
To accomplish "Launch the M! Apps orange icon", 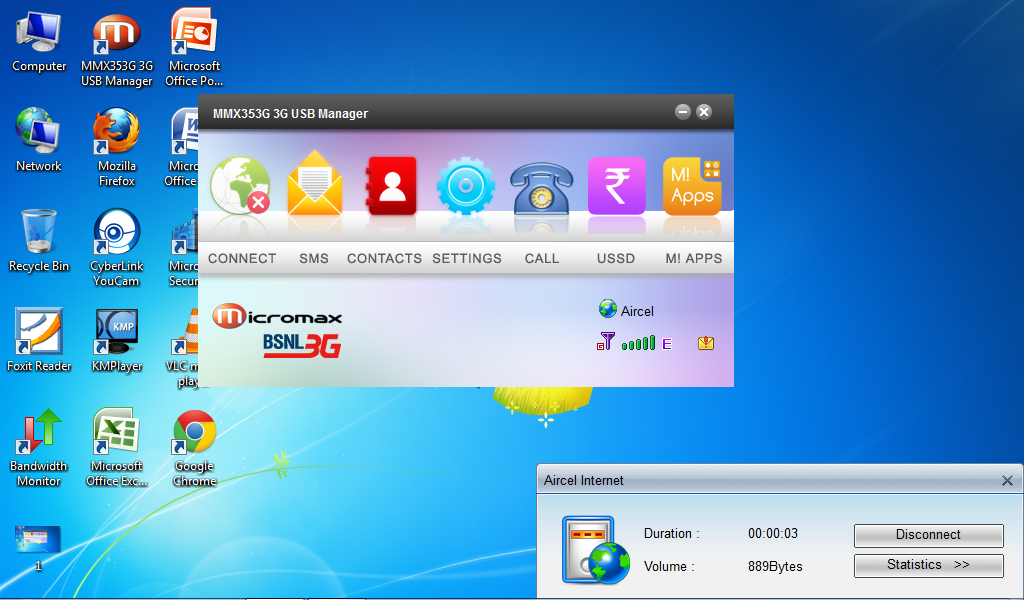I will point(692,186).
